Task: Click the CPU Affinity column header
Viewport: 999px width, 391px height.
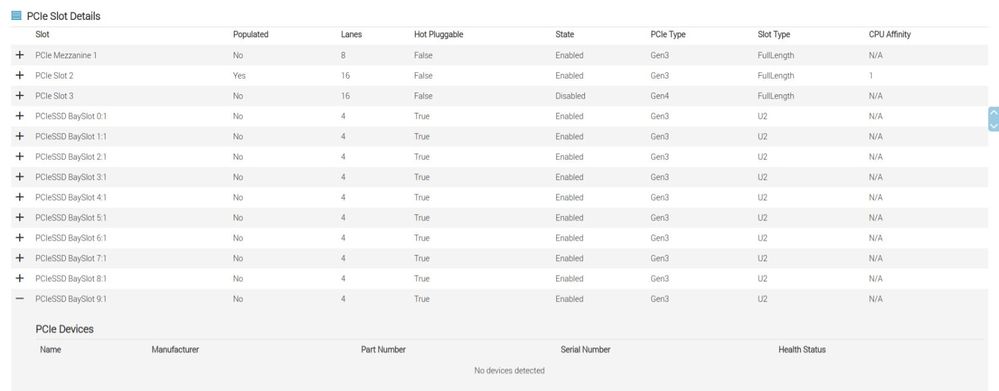Action: (x=889, y=35)
